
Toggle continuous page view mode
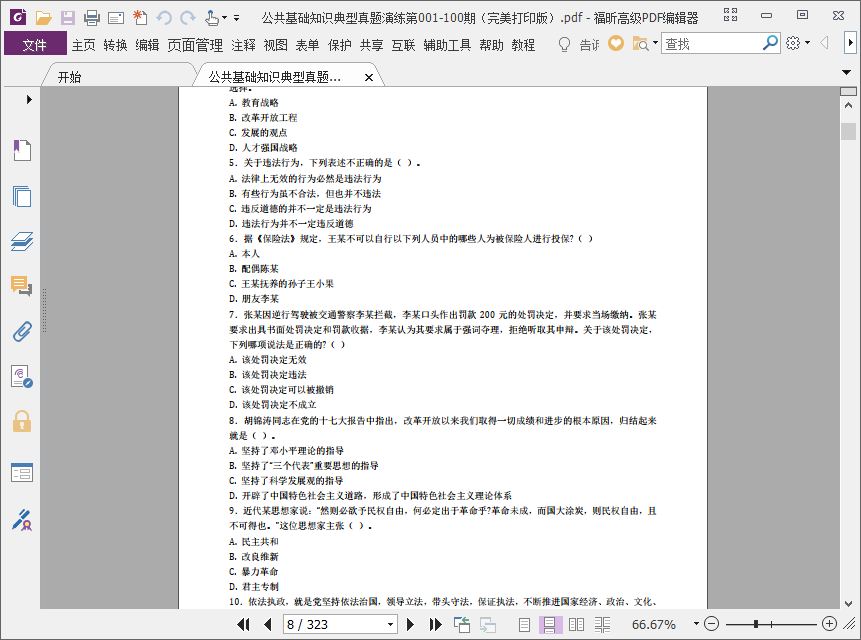coord(550,624)
